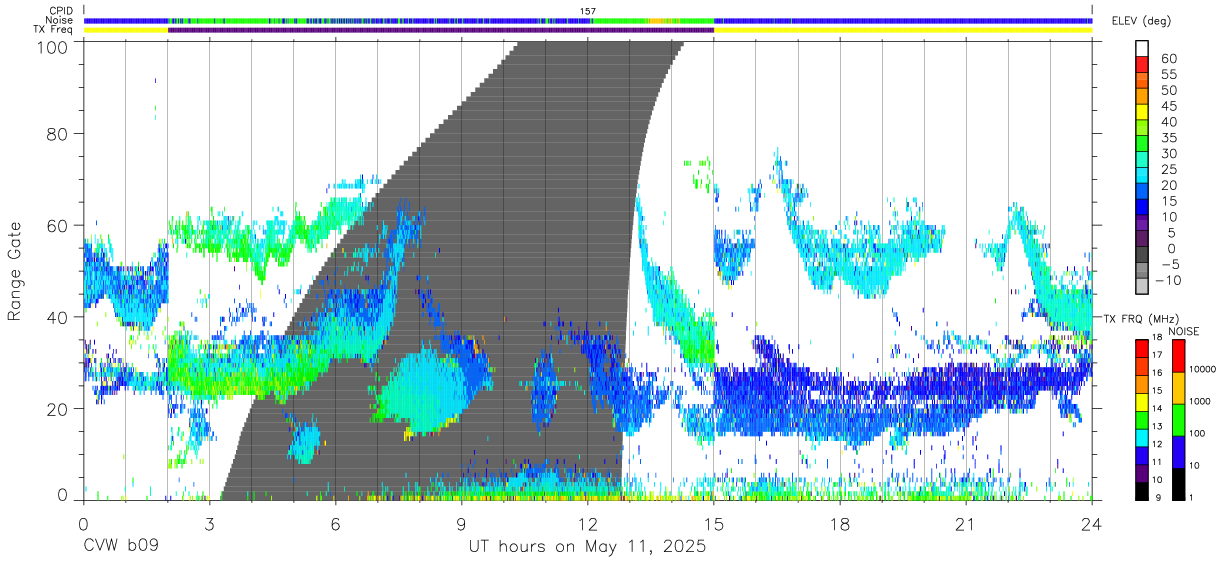The width and height of the screenshot is (1228, 567).
Task: Click the Range Gate axis title
Action: coord(15,273)
